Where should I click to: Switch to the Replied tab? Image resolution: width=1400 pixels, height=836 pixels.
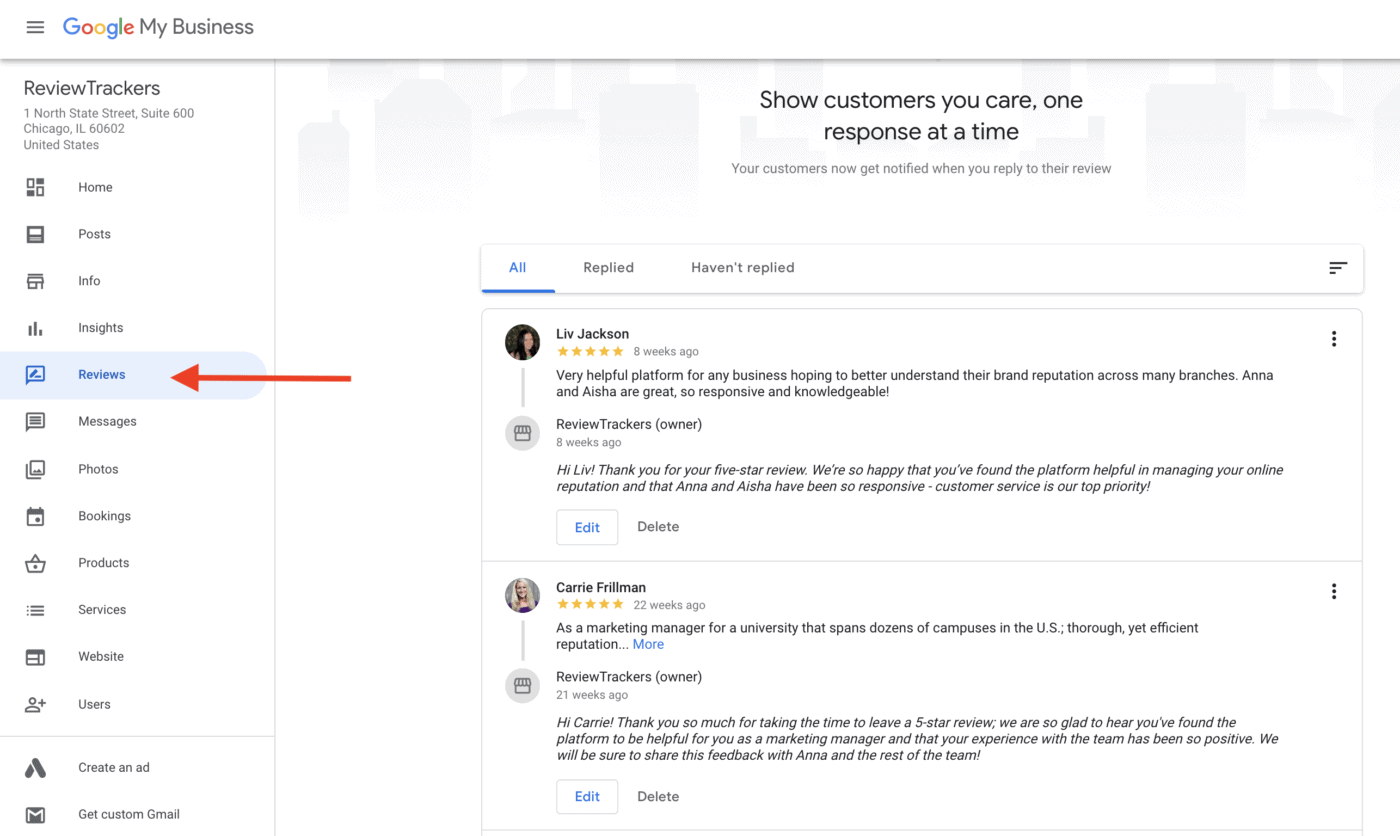pyautogui.click(x=608, y=267)
